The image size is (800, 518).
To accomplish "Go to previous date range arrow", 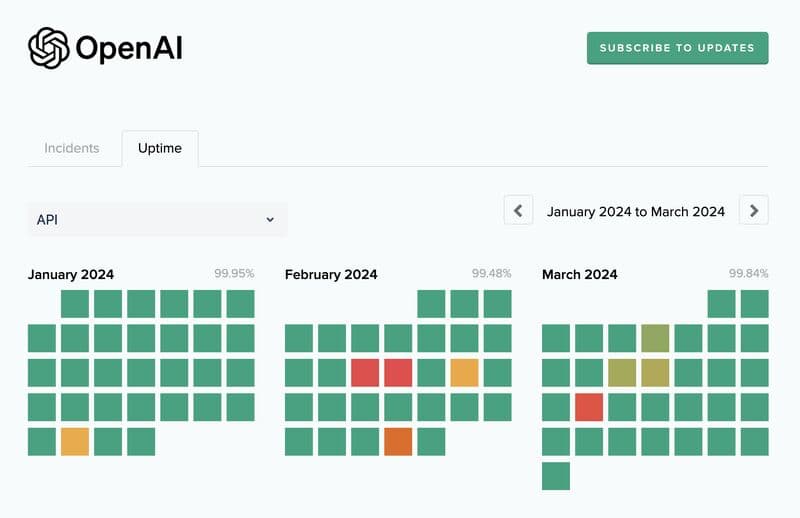I will 518,210.
